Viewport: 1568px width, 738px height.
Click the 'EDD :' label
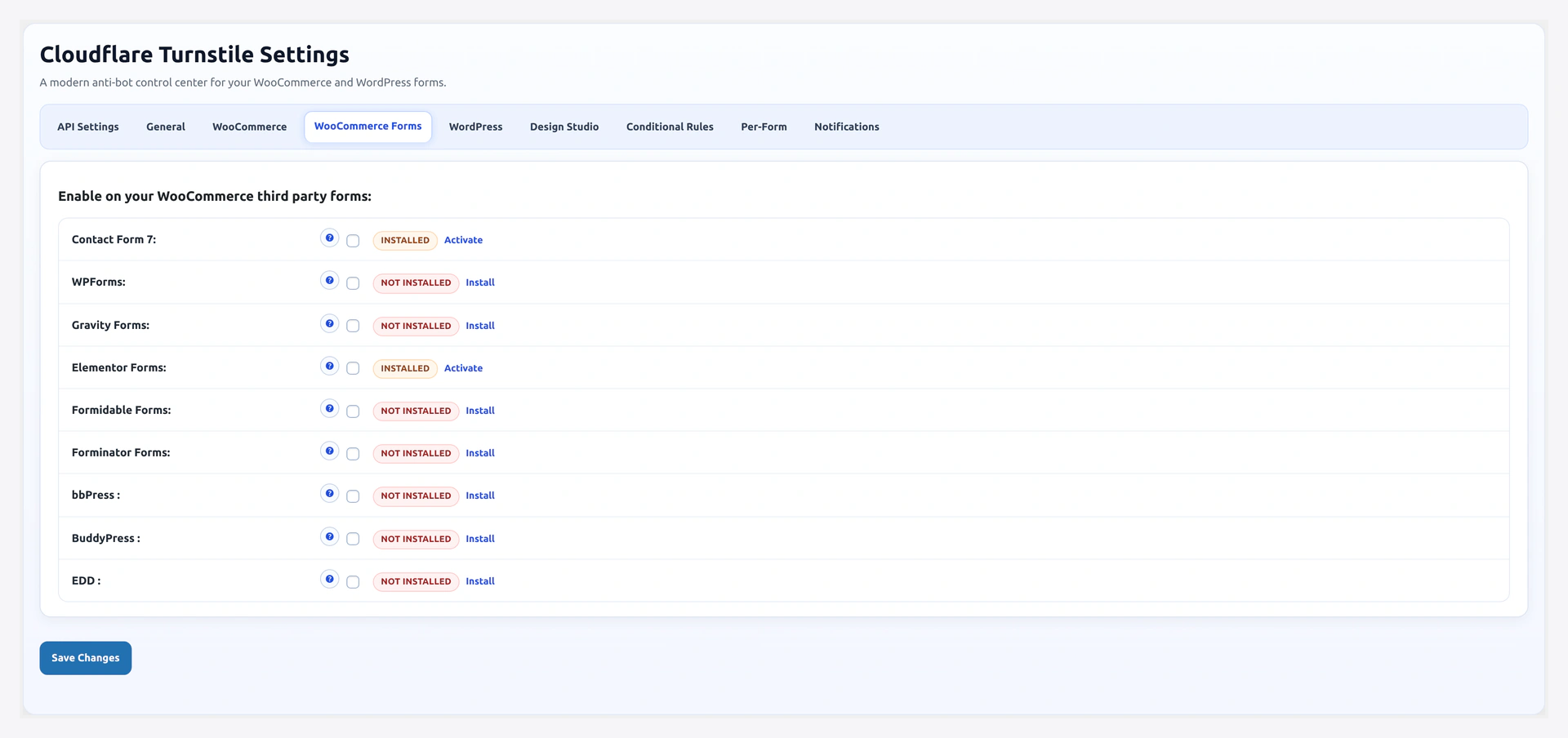click(87, 580)
